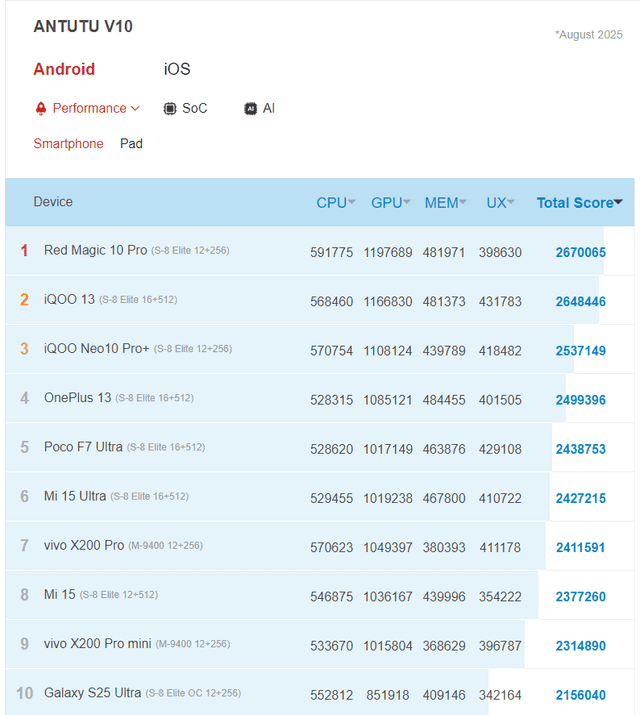Sort by MEM column arrow
Screen dimensions: 640x715
(x=463, y=203)
